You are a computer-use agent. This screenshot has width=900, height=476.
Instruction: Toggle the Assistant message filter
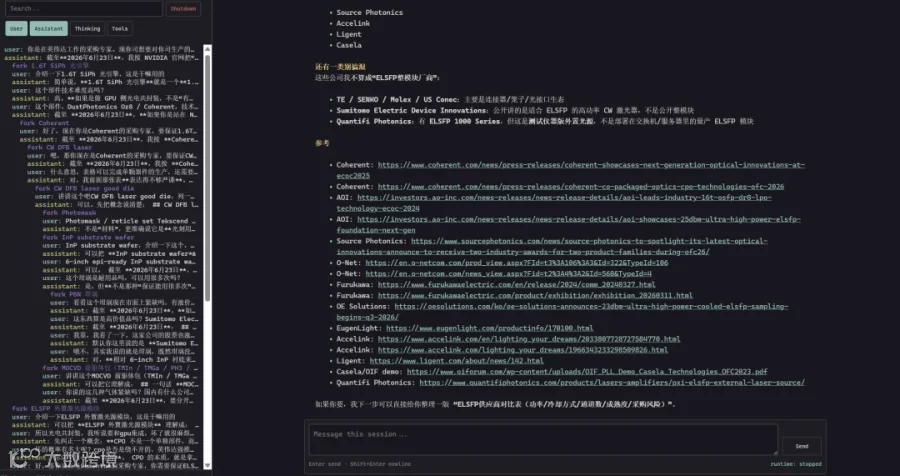point(49,29)
